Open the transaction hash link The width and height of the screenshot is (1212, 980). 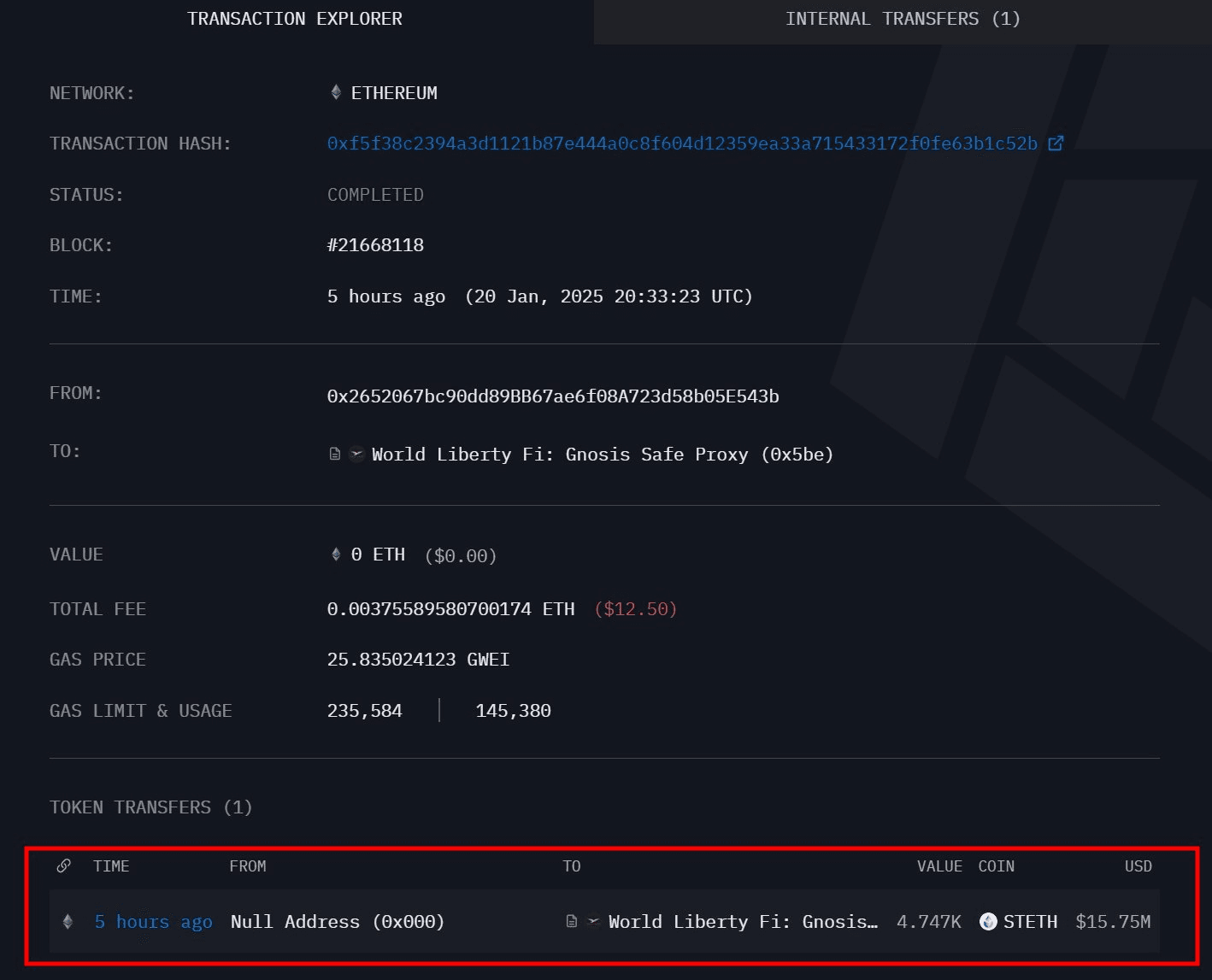[x=681, y=144]
